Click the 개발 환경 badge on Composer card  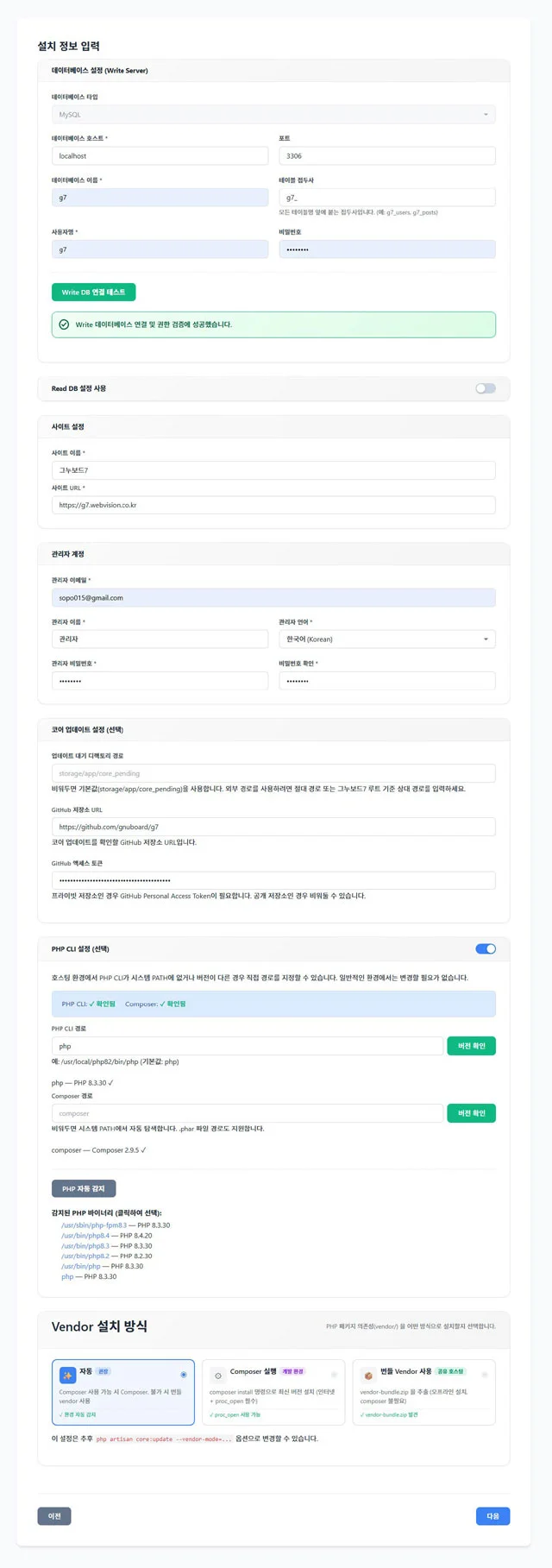pos(293,1371)
